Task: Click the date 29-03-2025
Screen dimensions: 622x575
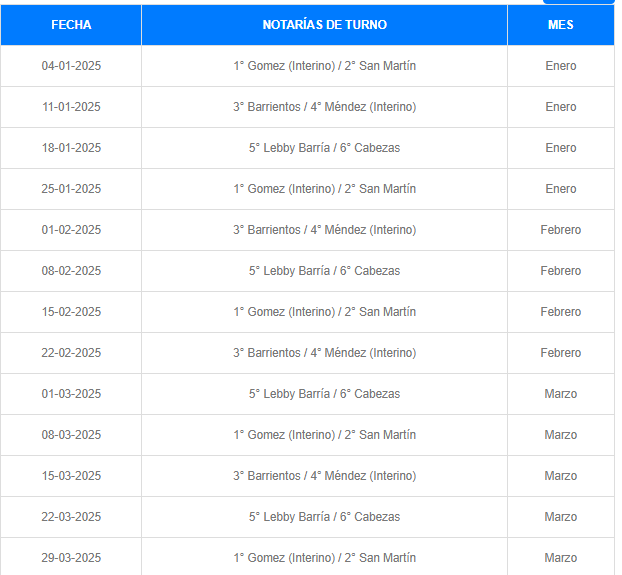Action: click(71, 557)
